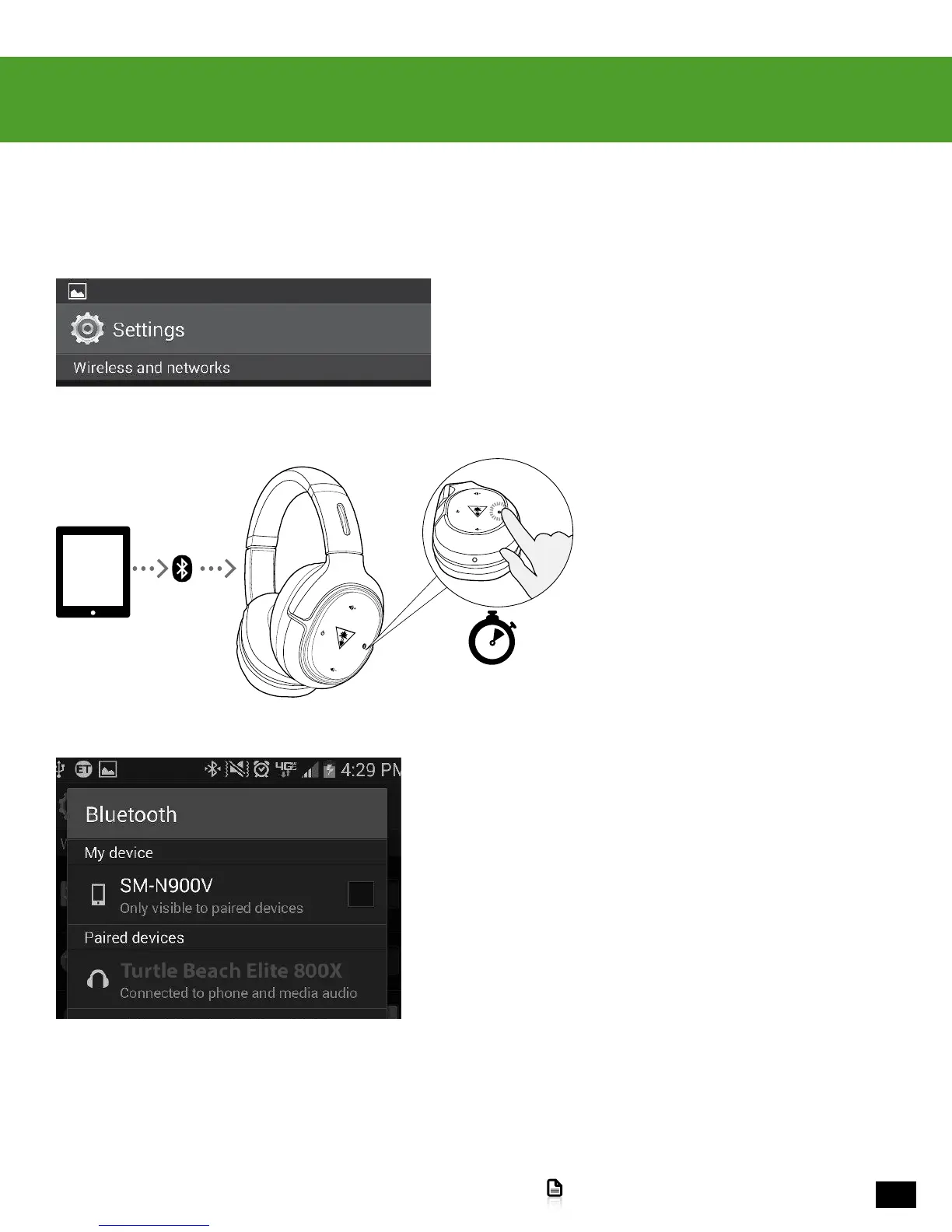Click the Bluetooth dialog title
Image resolution: width=952 pixels, height=1232 pixels.
[131, 814]
